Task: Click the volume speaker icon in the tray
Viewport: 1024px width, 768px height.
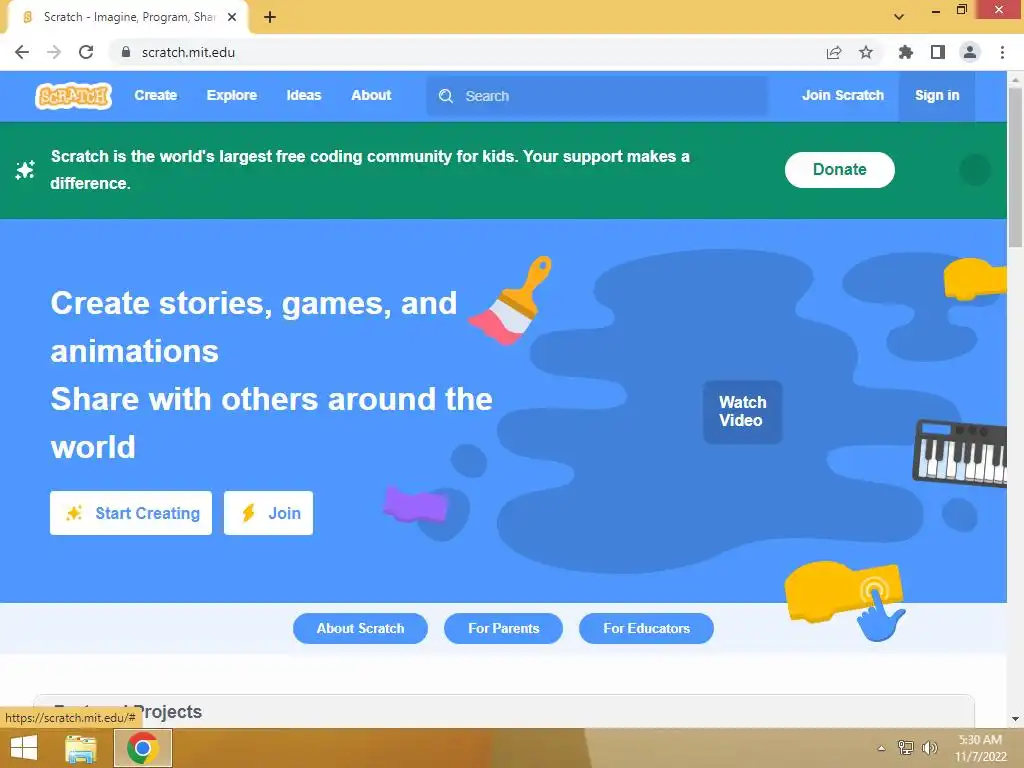Action: pyautogui.click(x=929, y=748)
